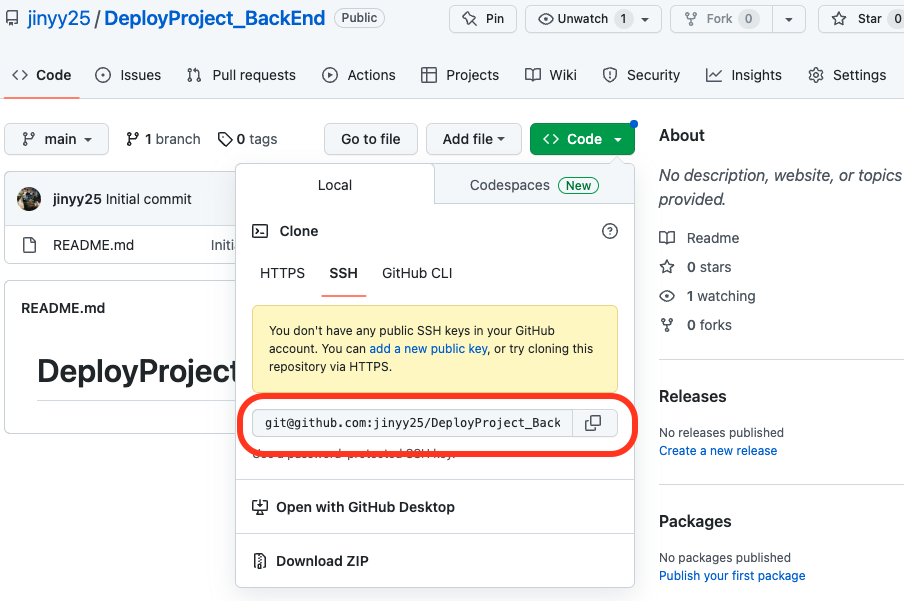Copy the SSH clone URL to clipboard
The height and width of the screenshot is (601, 904).
(594, 423)
